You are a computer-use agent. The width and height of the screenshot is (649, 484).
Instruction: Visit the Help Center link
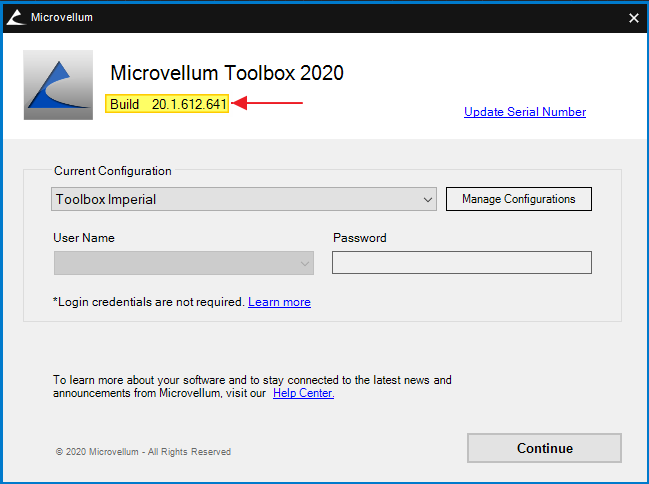click(303, 393)
